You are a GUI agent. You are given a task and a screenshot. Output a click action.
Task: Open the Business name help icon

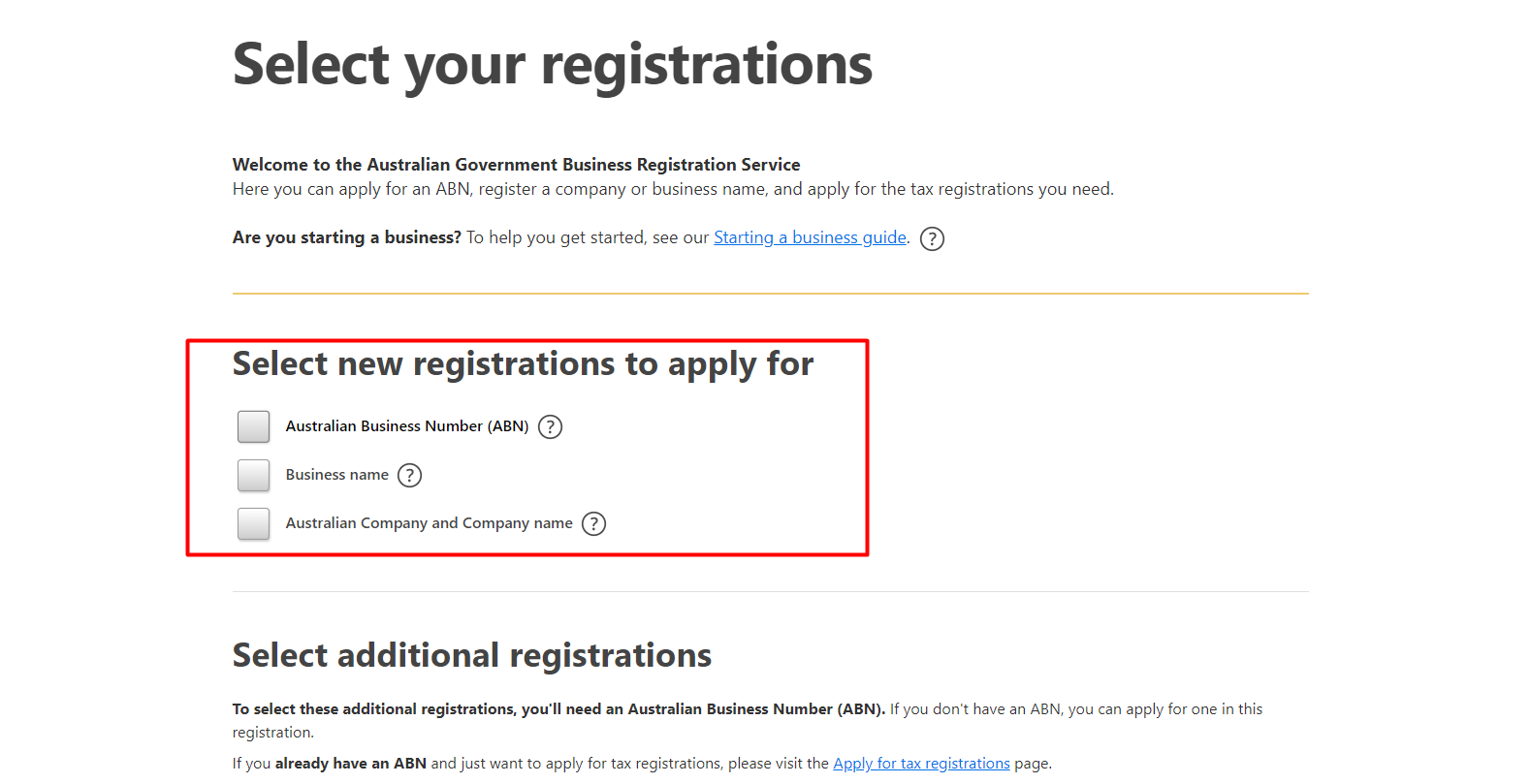pos(410,475)
